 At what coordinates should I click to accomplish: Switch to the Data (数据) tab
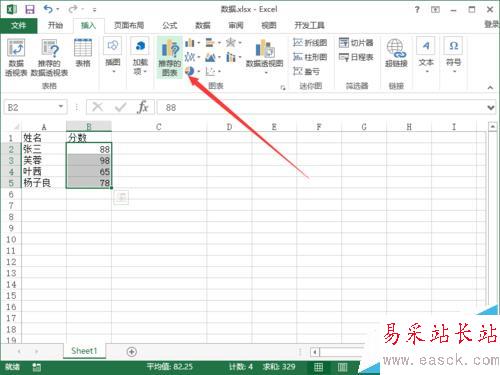pyautogui.click(x=203, y=25)
